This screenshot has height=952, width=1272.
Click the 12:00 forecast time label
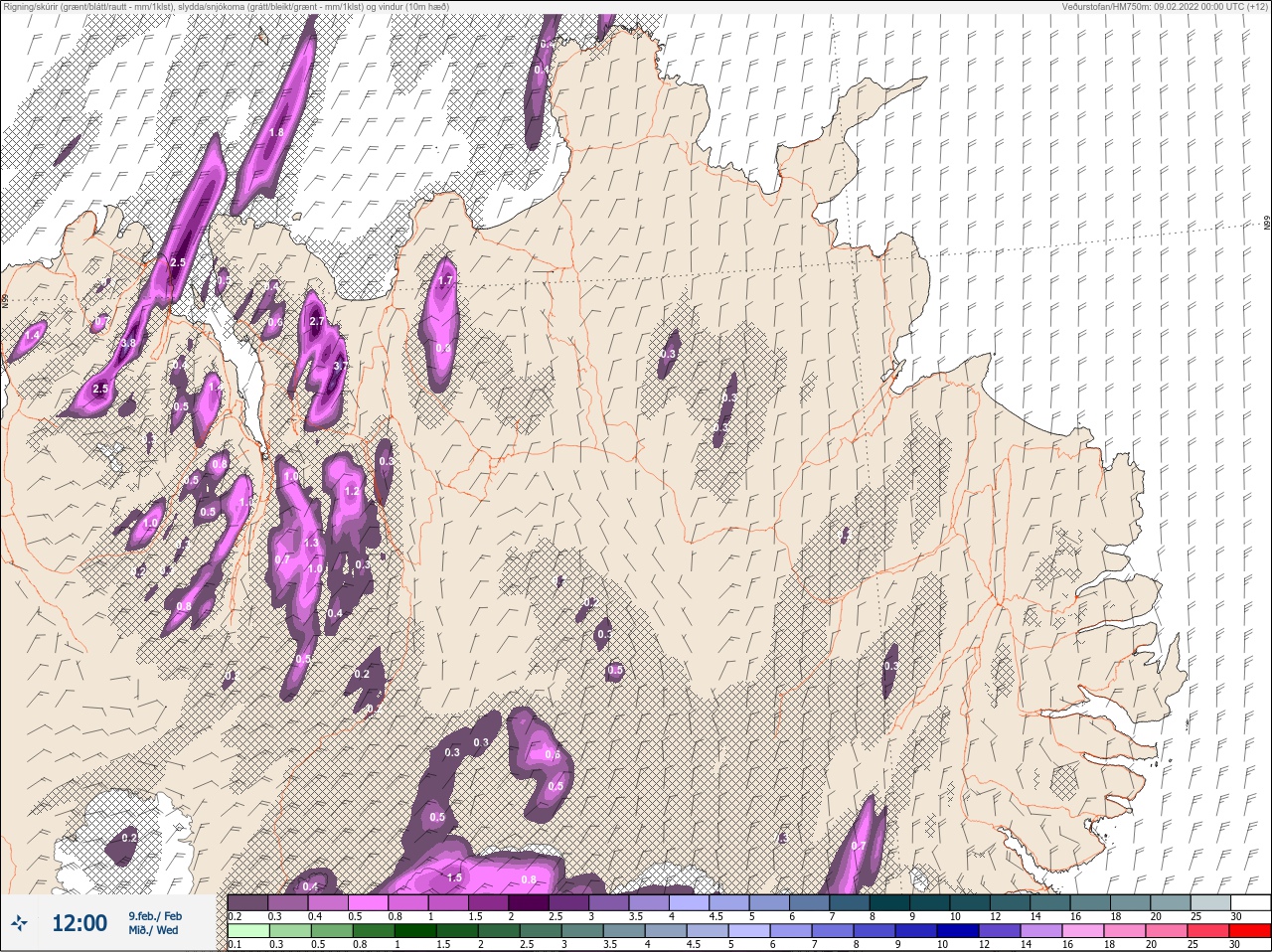click(79, 923)
